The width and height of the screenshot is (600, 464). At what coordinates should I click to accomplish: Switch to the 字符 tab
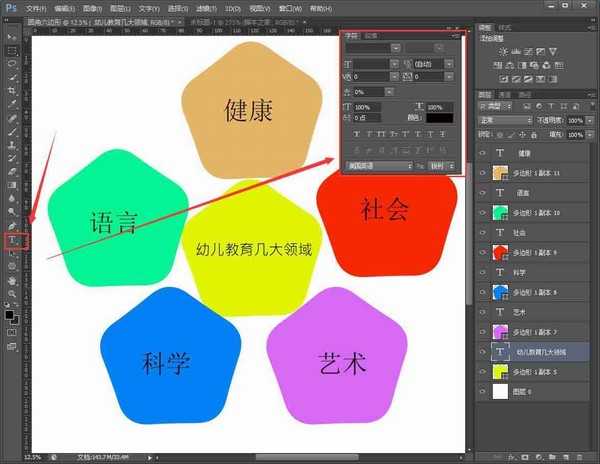point(351,35)
